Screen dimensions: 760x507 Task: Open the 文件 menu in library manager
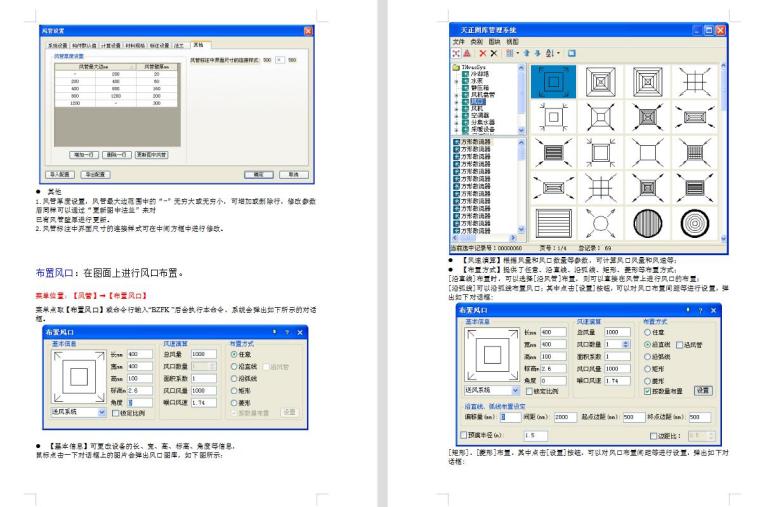(x=456, y=41)
